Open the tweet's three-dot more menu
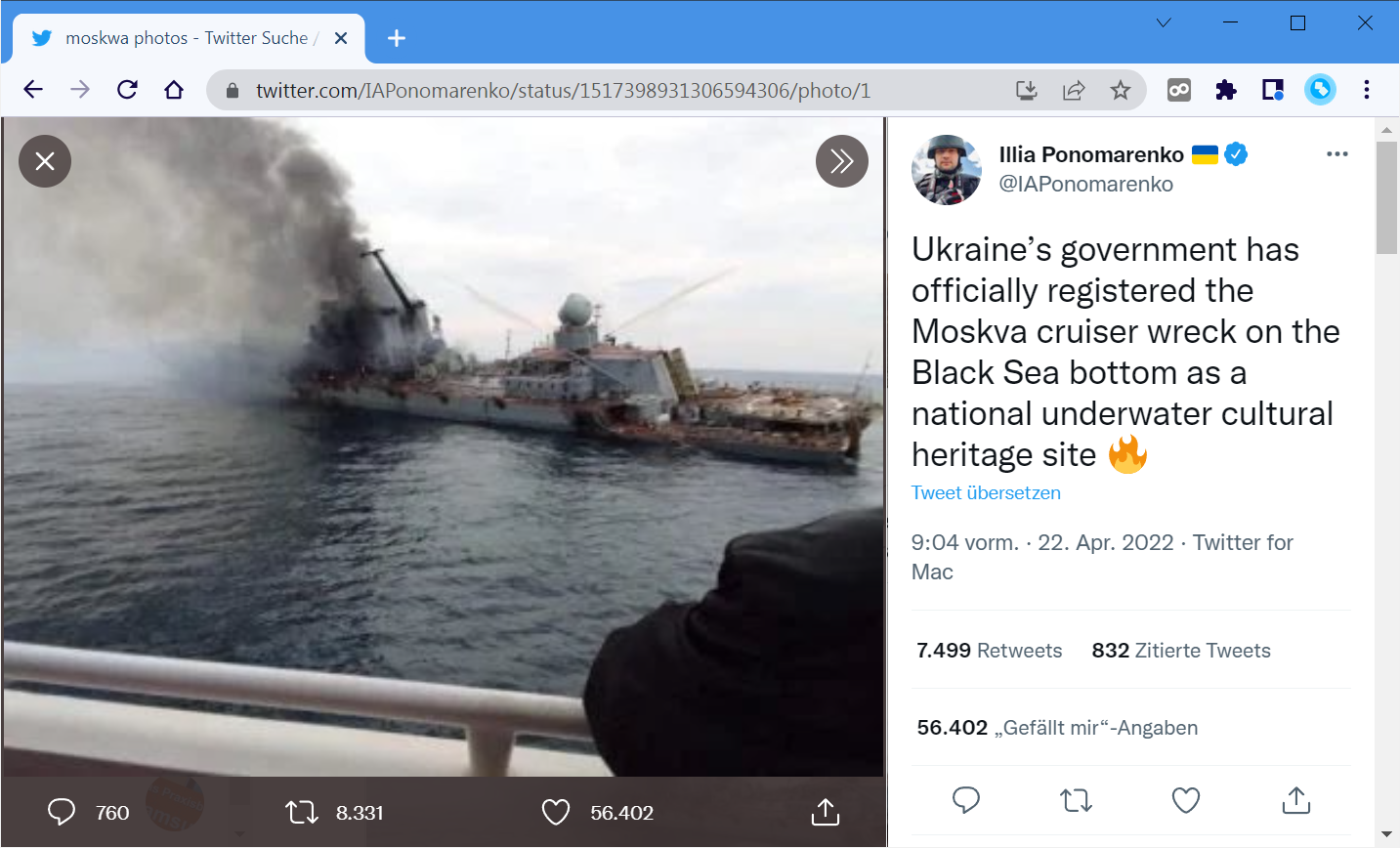The height and width of the screenshot is (848, 1400). 1336,154
